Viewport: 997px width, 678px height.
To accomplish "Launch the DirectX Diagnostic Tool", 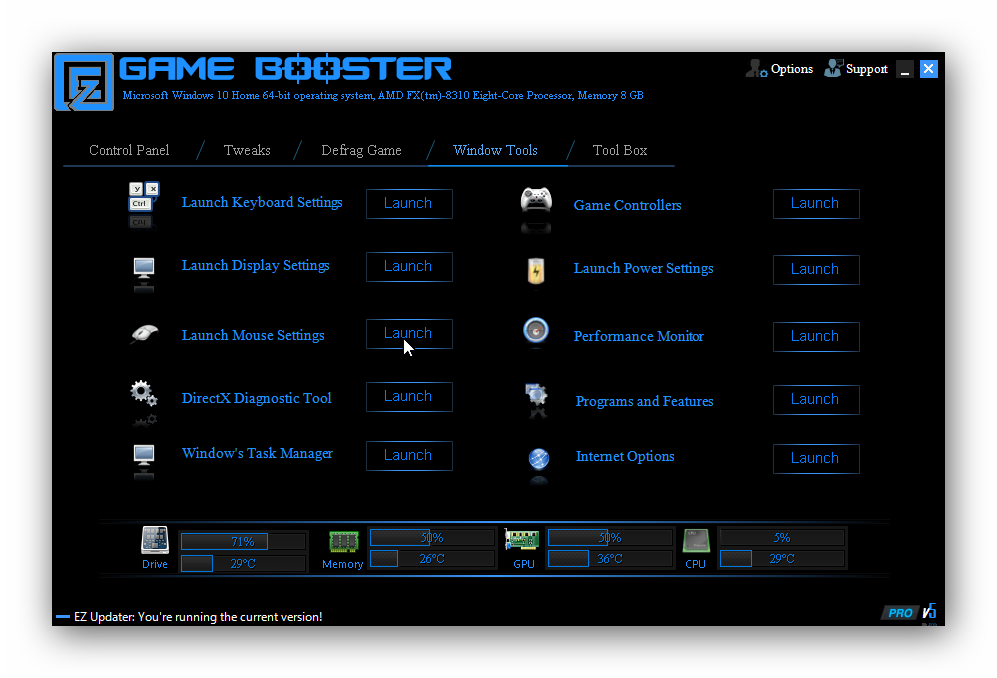I will [409, 396].
